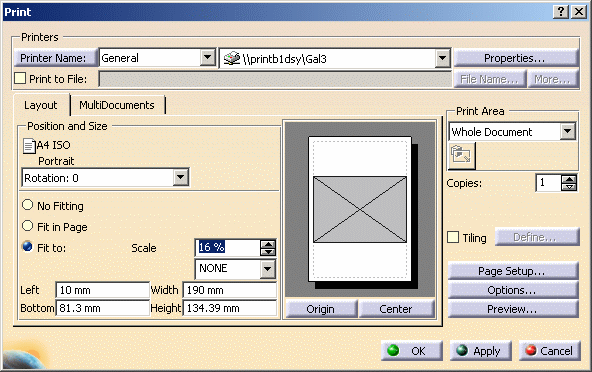
Task: Close the Print dialog window
Action: pos(579,12)
